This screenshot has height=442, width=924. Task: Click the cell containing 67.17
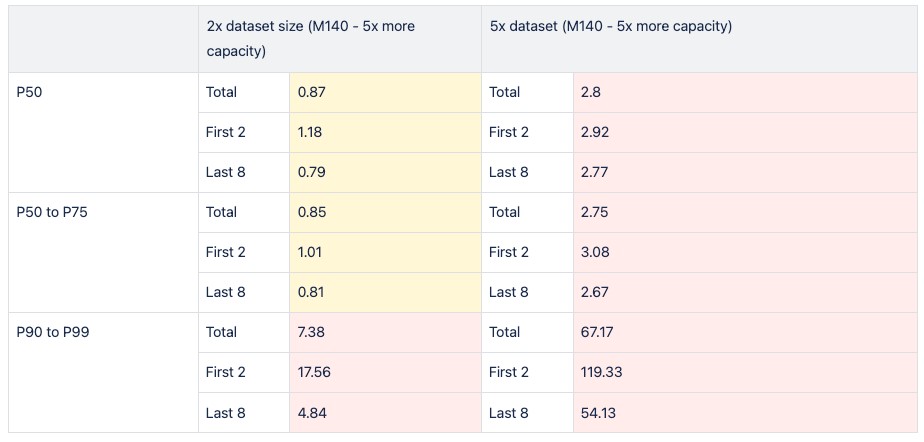[x=744, y=332]
